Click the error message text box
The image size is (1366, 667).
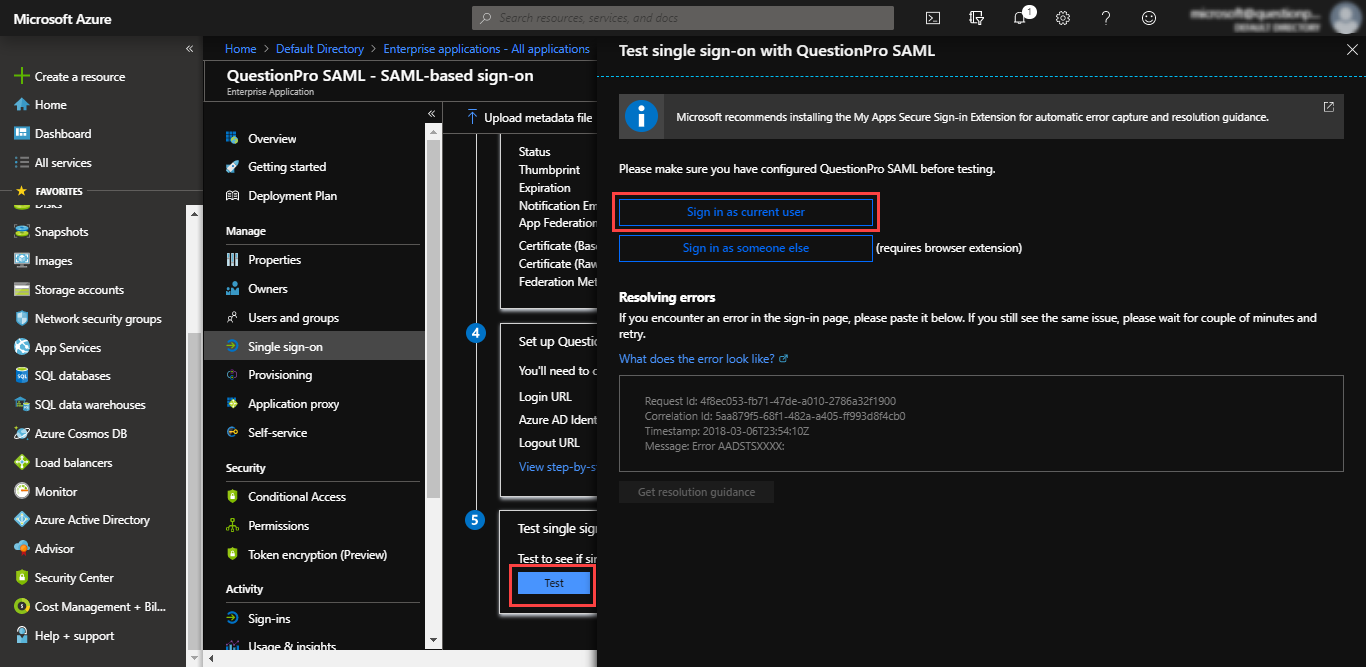[x=980, y=423]
